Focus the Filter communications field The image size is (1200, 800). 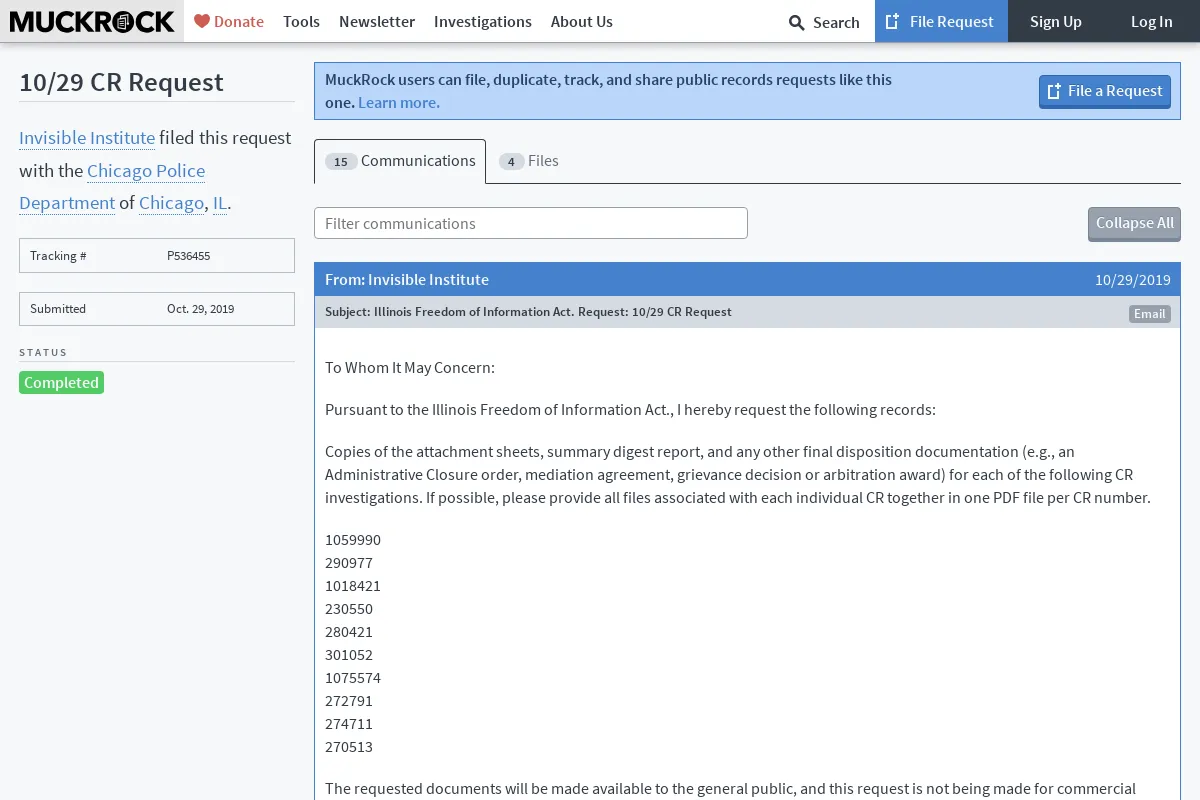pyautogui.click(x=531, y=223)
